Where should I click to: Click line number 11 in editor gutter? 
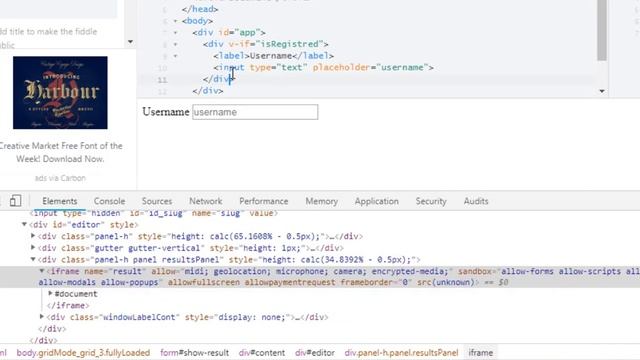(x=162, y=79)
